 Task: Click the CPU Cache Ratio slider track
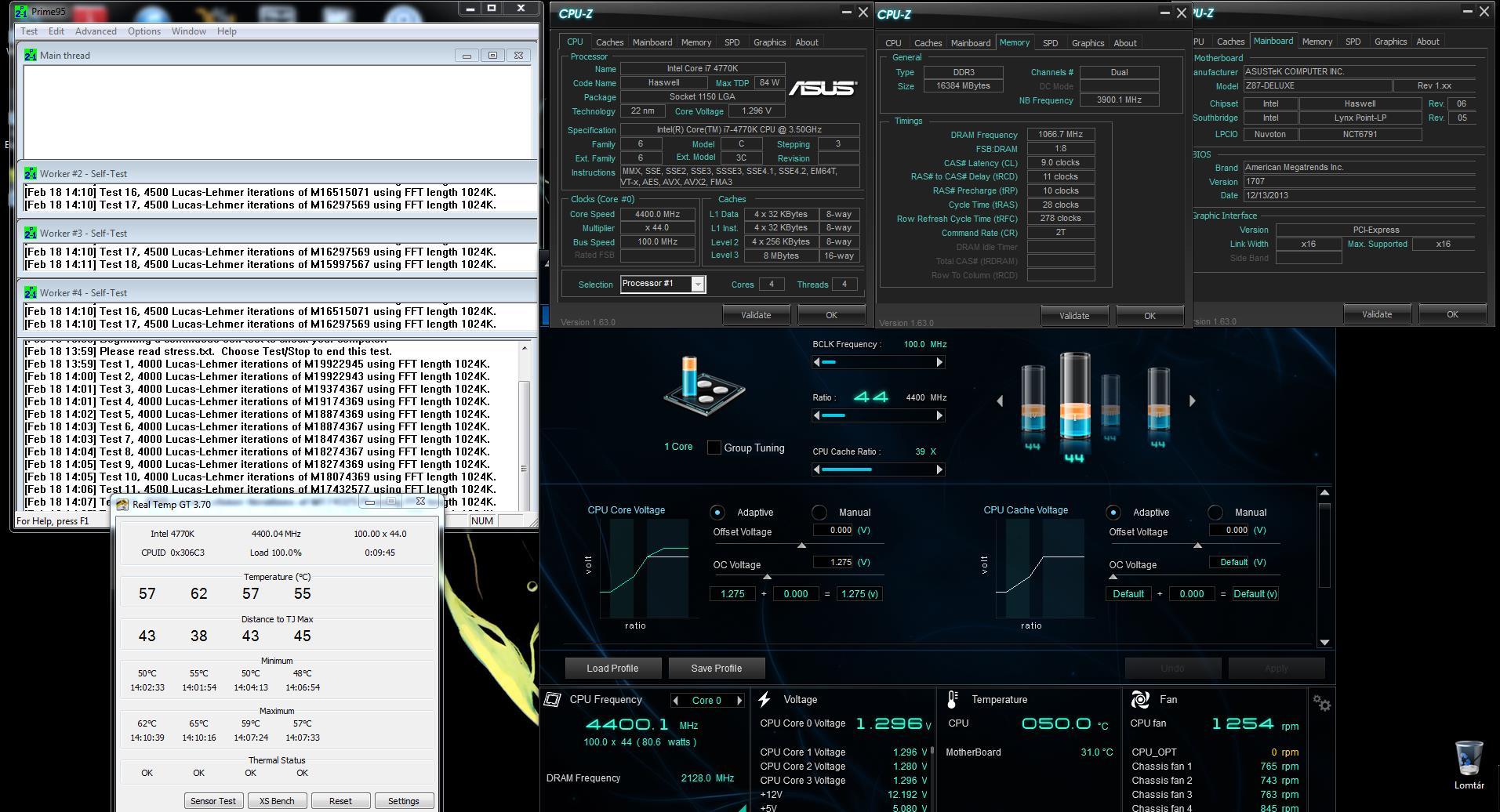click(x=878, y=469)
